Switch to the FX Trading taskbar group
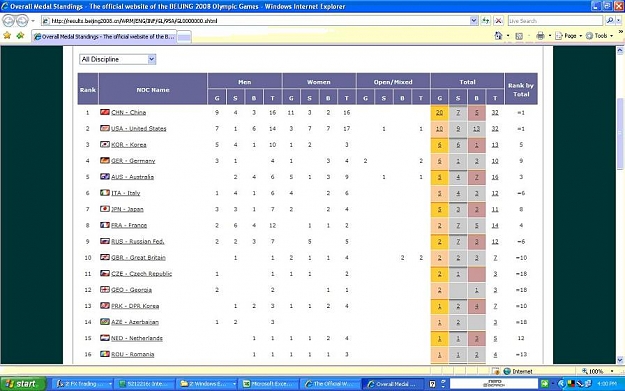Viewport: 625px width, 391px height. click(83, 384)
